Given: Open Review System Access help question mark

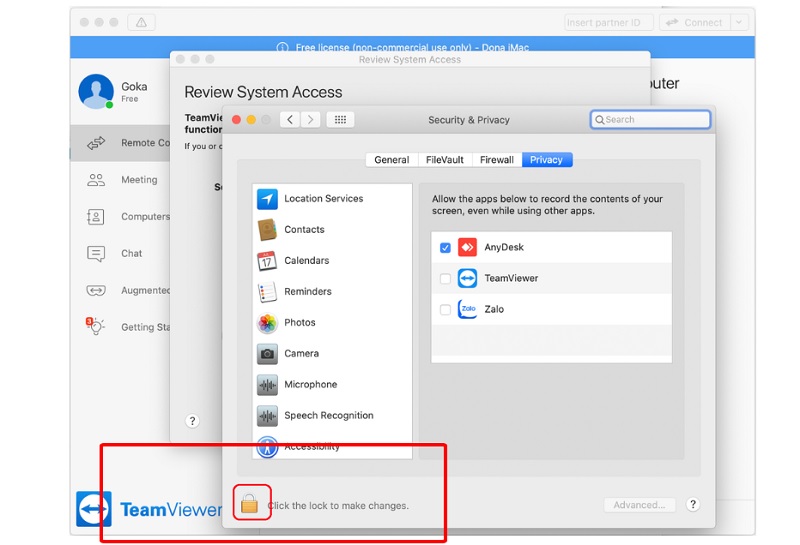Looking at the screenshot, I should (x=192, y=421).
